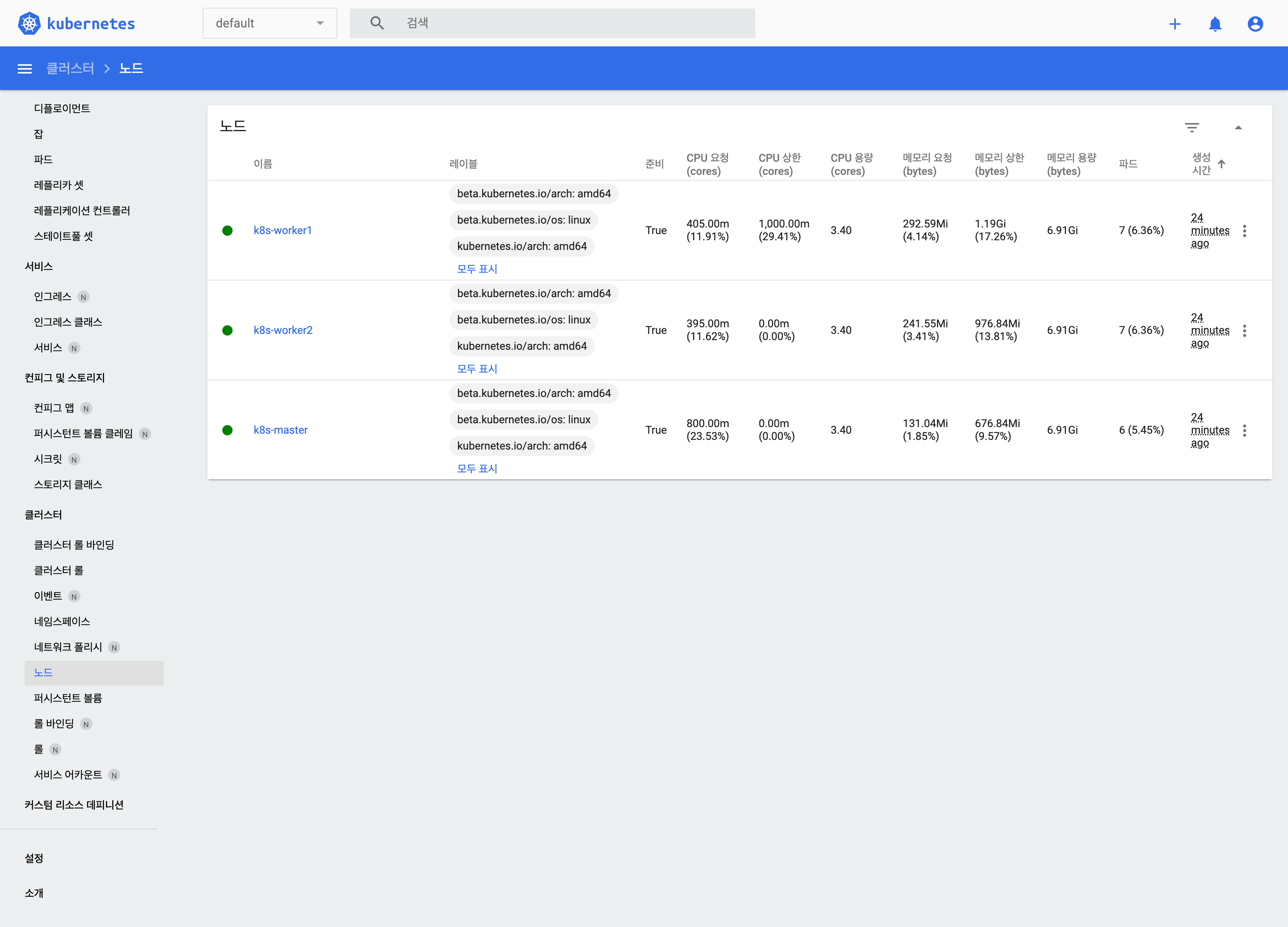Show all labels for k8s-worker1
Screen dimensions: 1288x927
click(x=477, y=269)
